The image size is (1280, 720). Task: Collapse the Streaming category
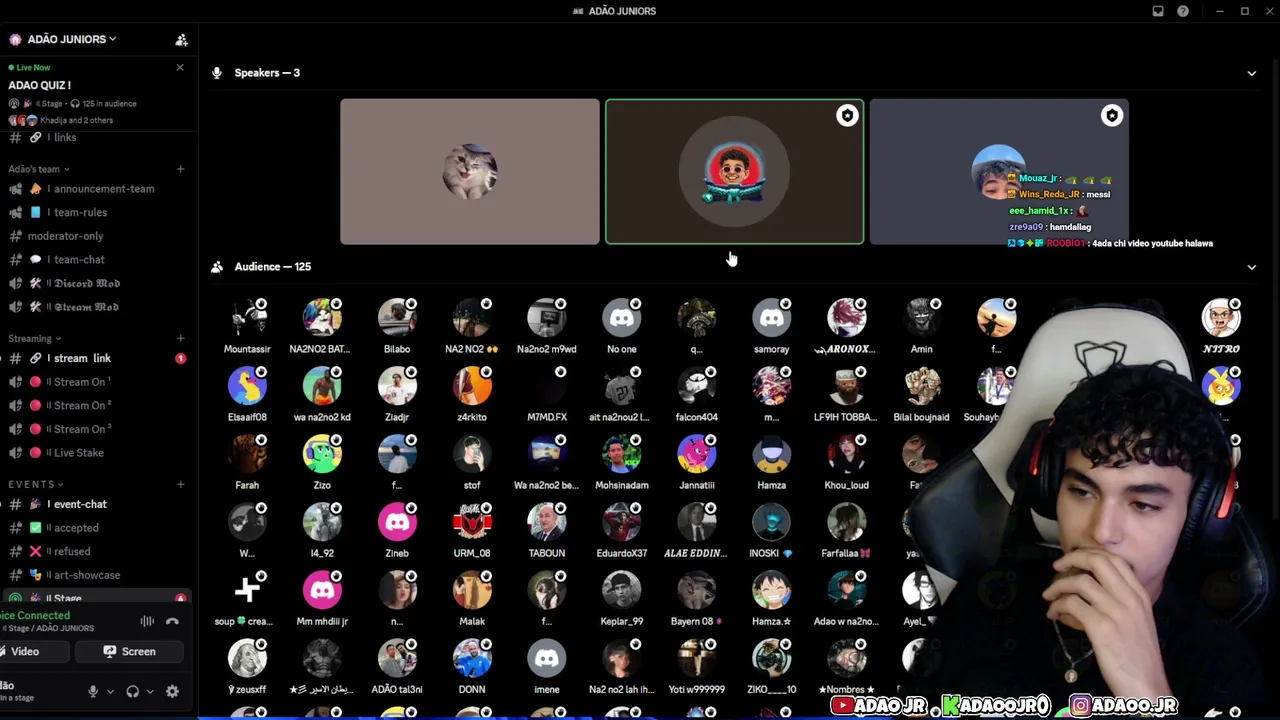pos(34,339)
